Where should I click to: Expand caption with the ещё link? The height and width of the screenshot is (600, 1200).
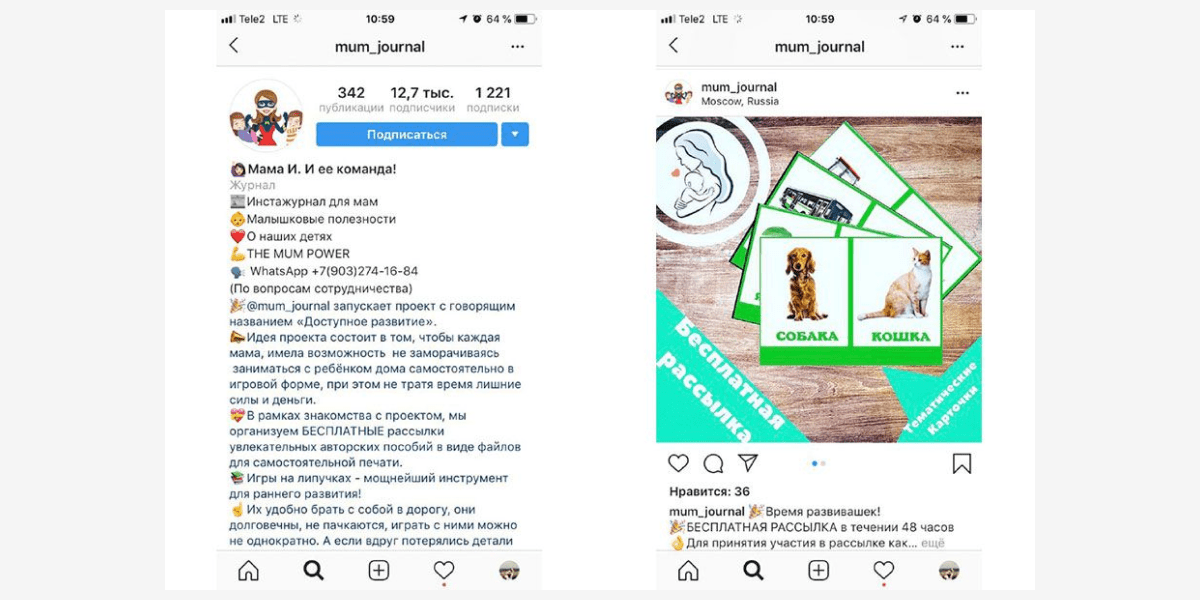[932, 543]
